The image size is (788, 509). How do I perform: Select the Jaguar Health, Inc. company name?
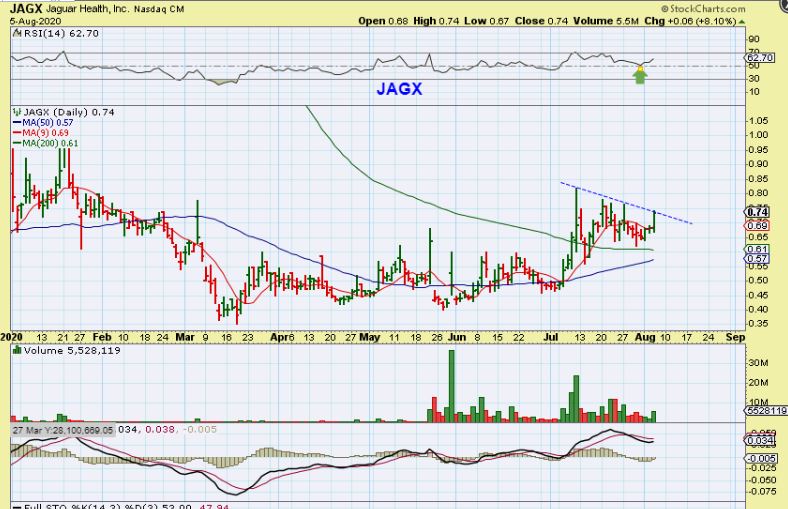(88, 9)
